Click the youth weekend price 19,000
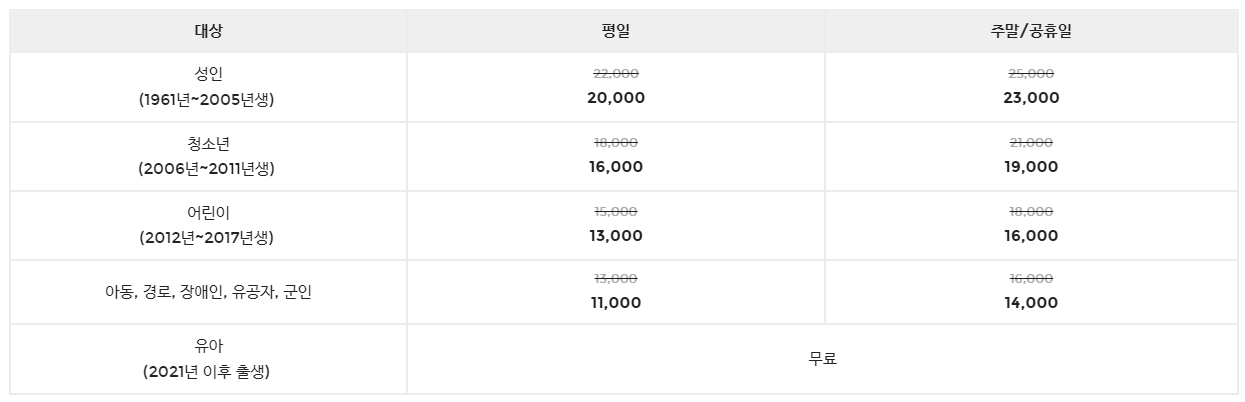 click(1031, 167)
